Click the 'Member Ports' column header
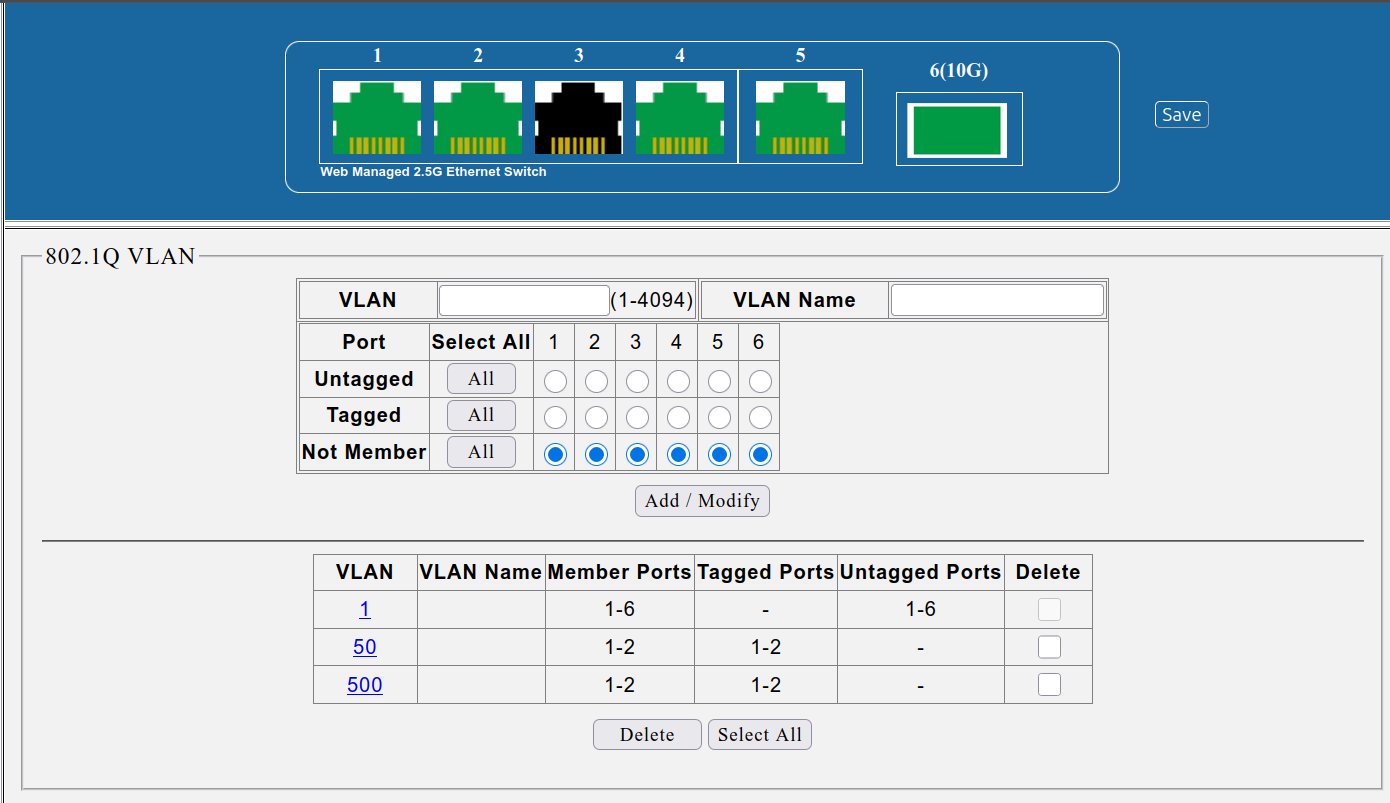The height and width of the screenshot is (803, 1390). [620, 572]
